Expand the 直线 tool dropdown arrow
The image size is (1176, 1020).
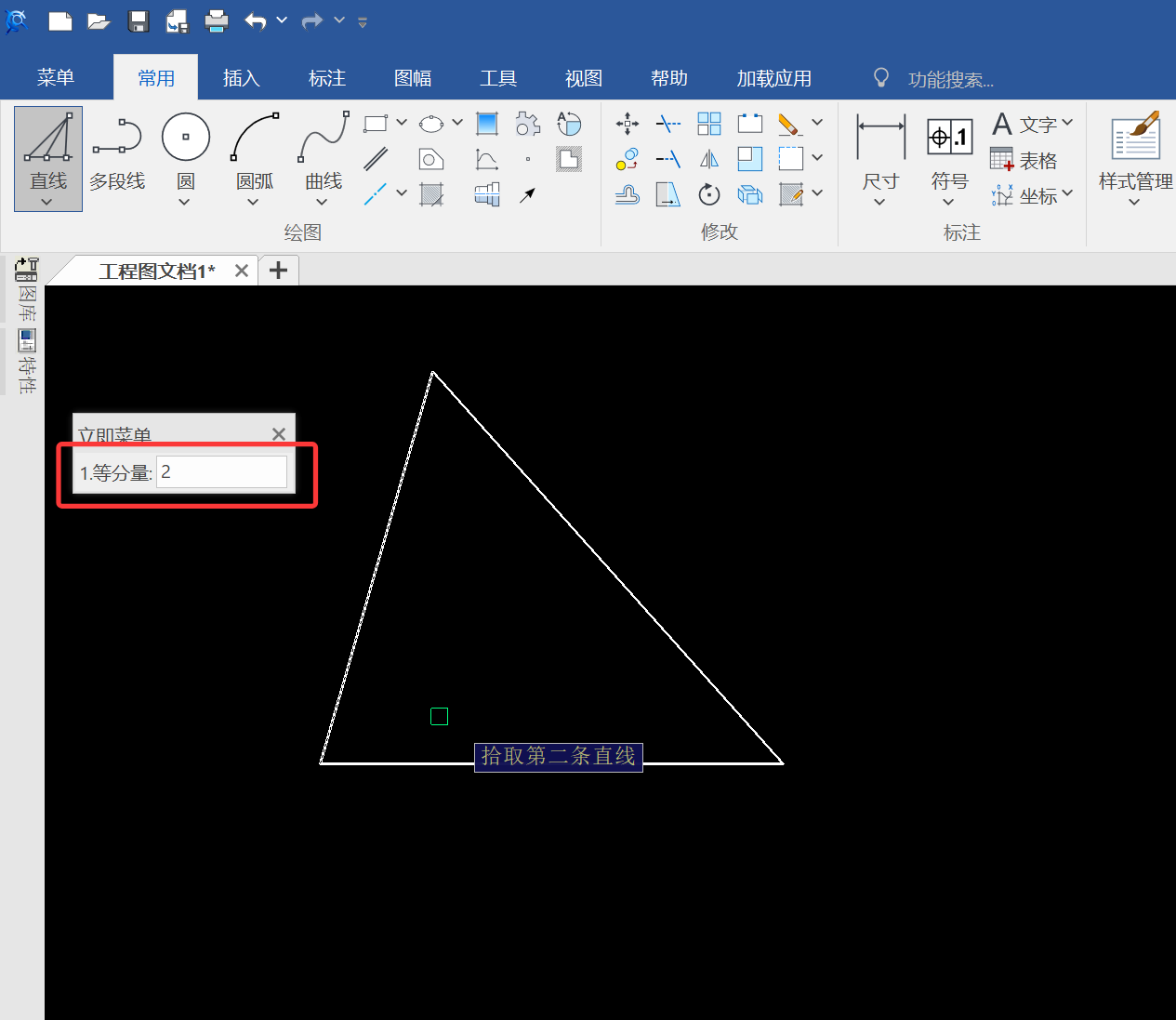(46, 202)
